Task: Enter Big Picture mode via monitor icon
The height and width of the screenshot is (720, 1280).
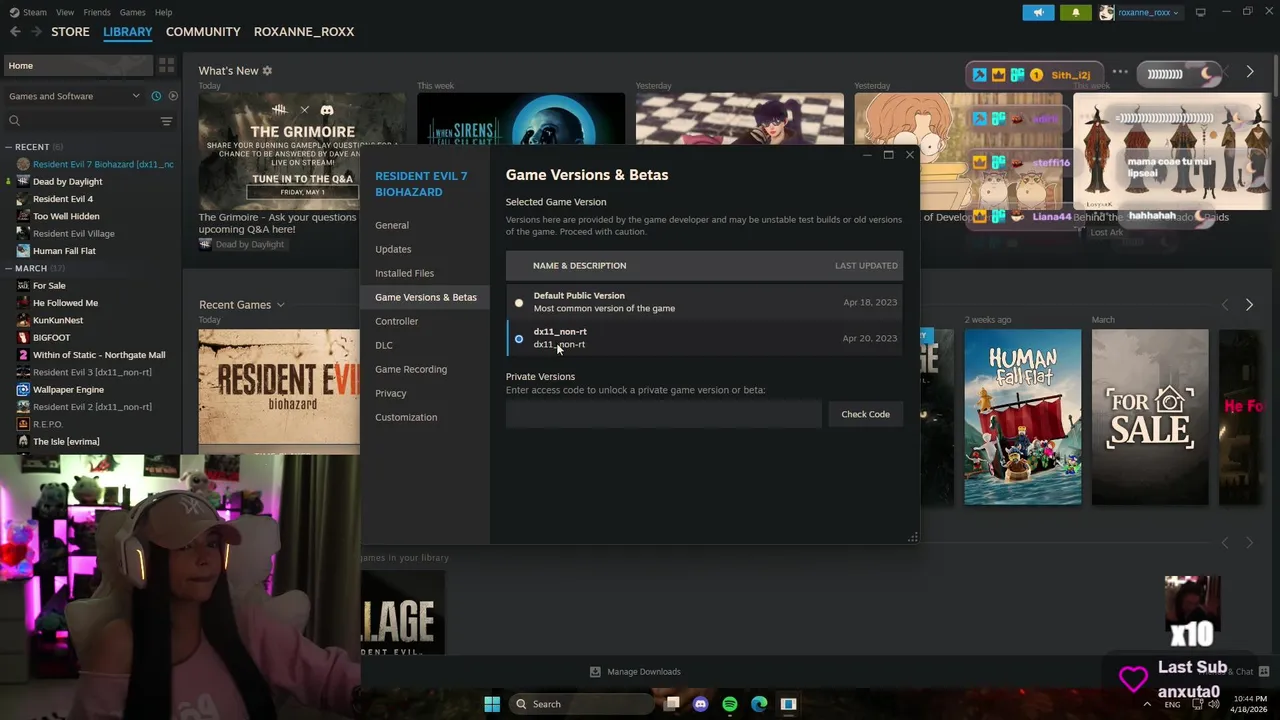Action: tap(1200, 12)
